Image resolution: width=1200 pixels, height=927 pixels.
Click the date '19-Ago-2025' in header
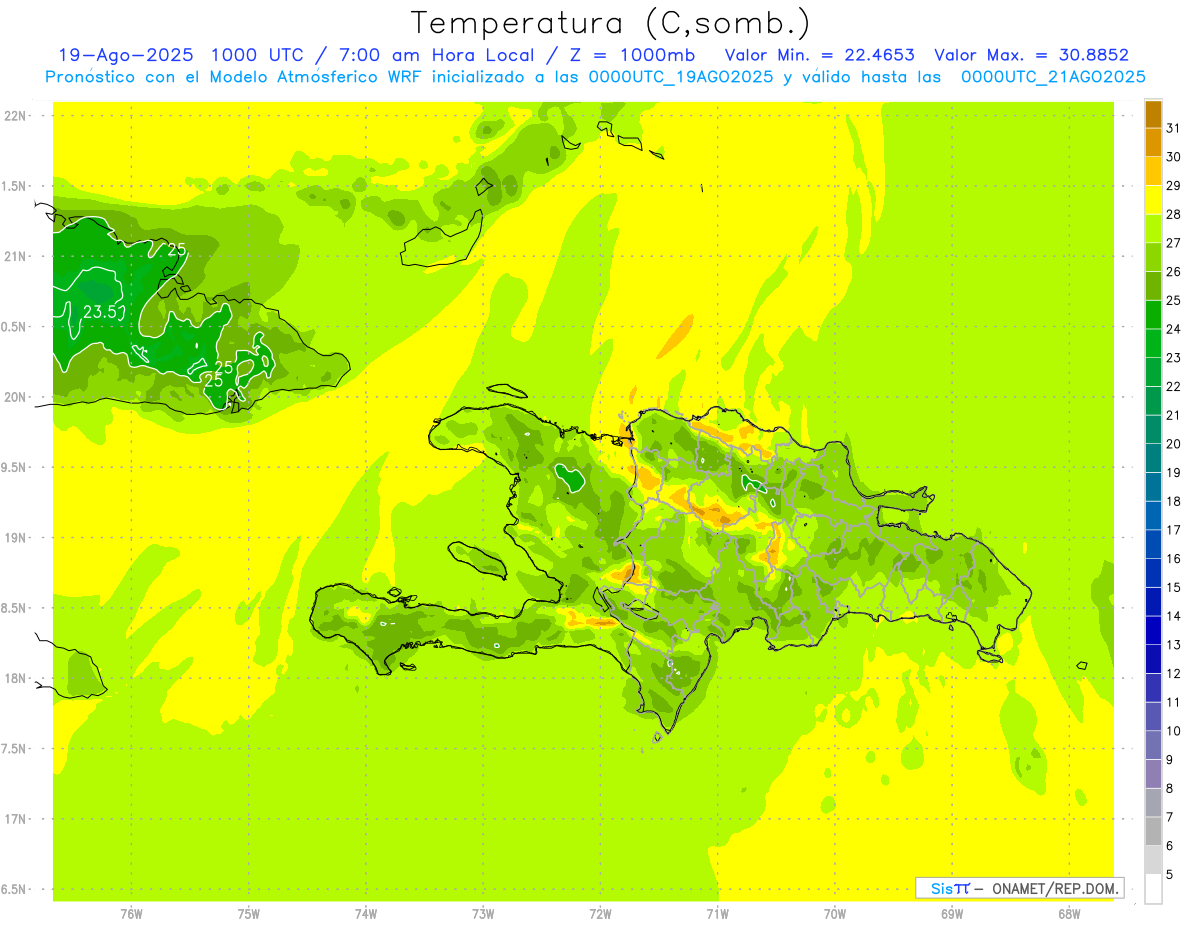(126, 55)
